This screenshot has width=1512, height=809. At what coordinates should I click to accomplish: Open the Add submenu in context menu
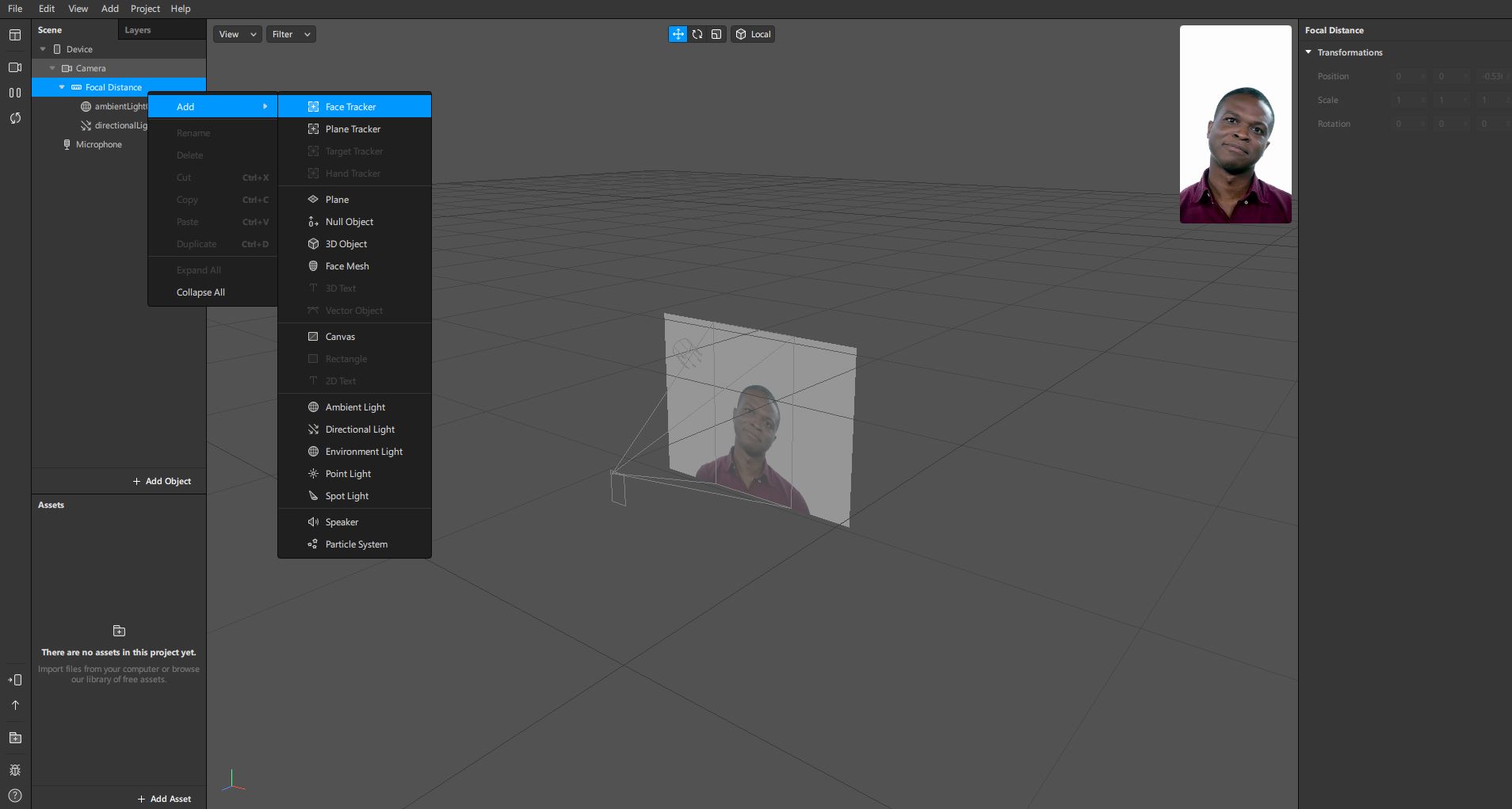coord(212,107)
